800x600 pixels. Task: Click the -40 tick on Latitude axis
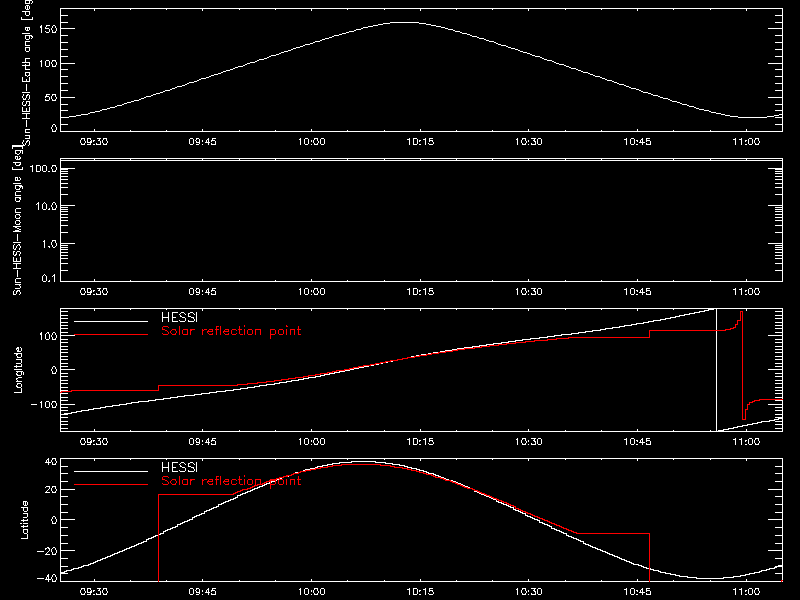(x=47, y=578)
